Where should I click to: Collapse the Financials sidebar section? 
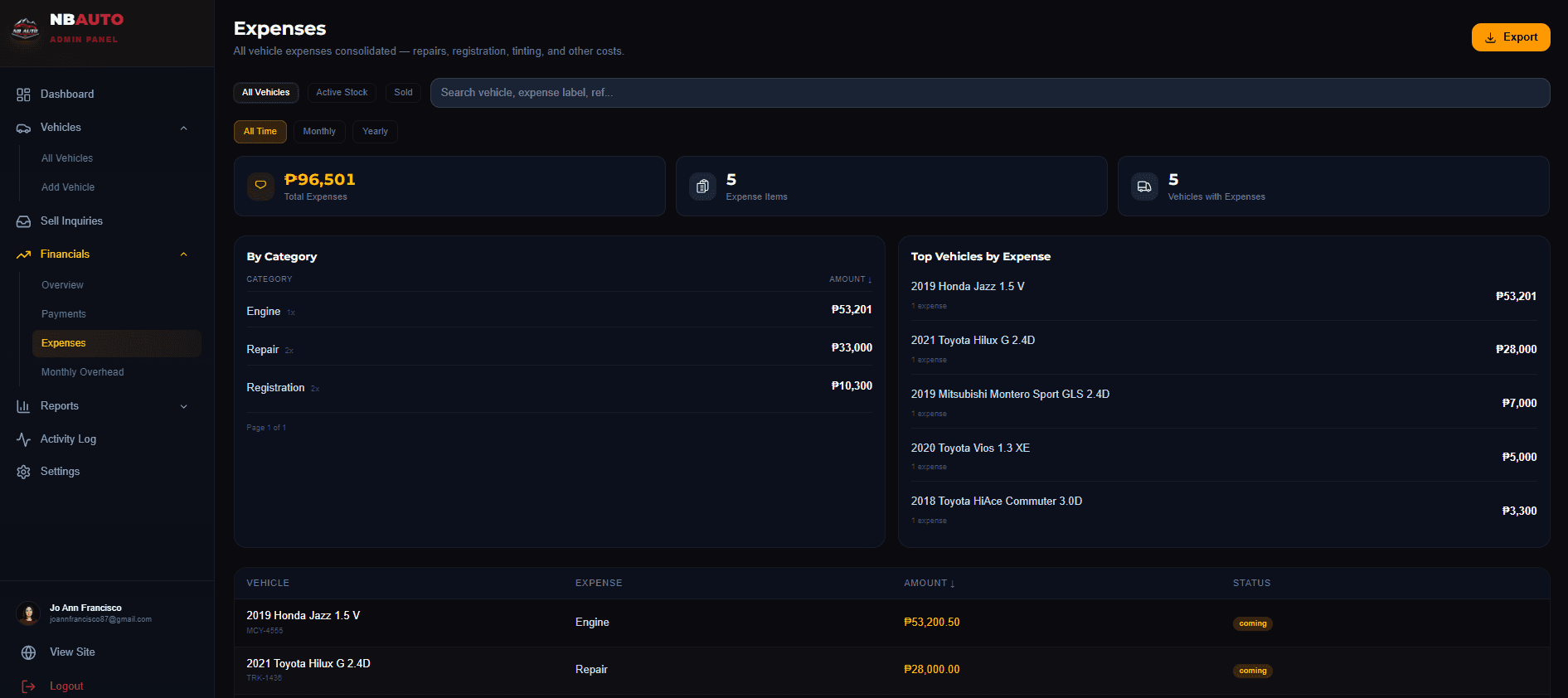coord(184,254)
